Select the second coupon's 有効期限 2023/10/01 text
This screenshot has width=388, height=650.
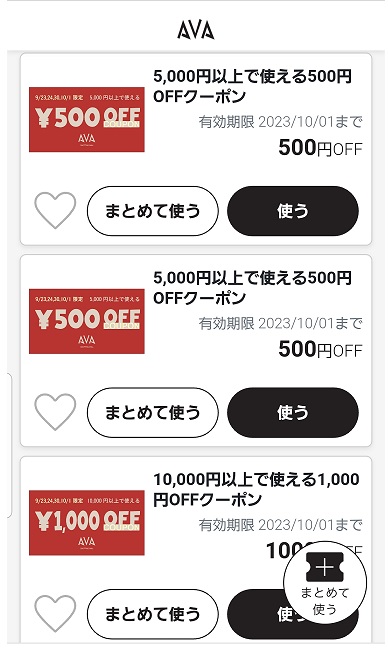point(280,323)
